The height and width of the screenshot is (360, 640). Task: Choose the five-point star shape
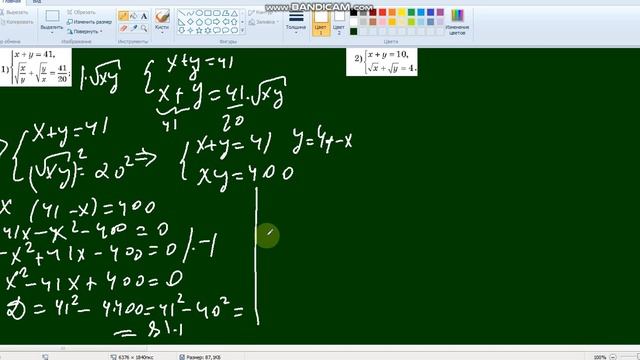[199, 30]
